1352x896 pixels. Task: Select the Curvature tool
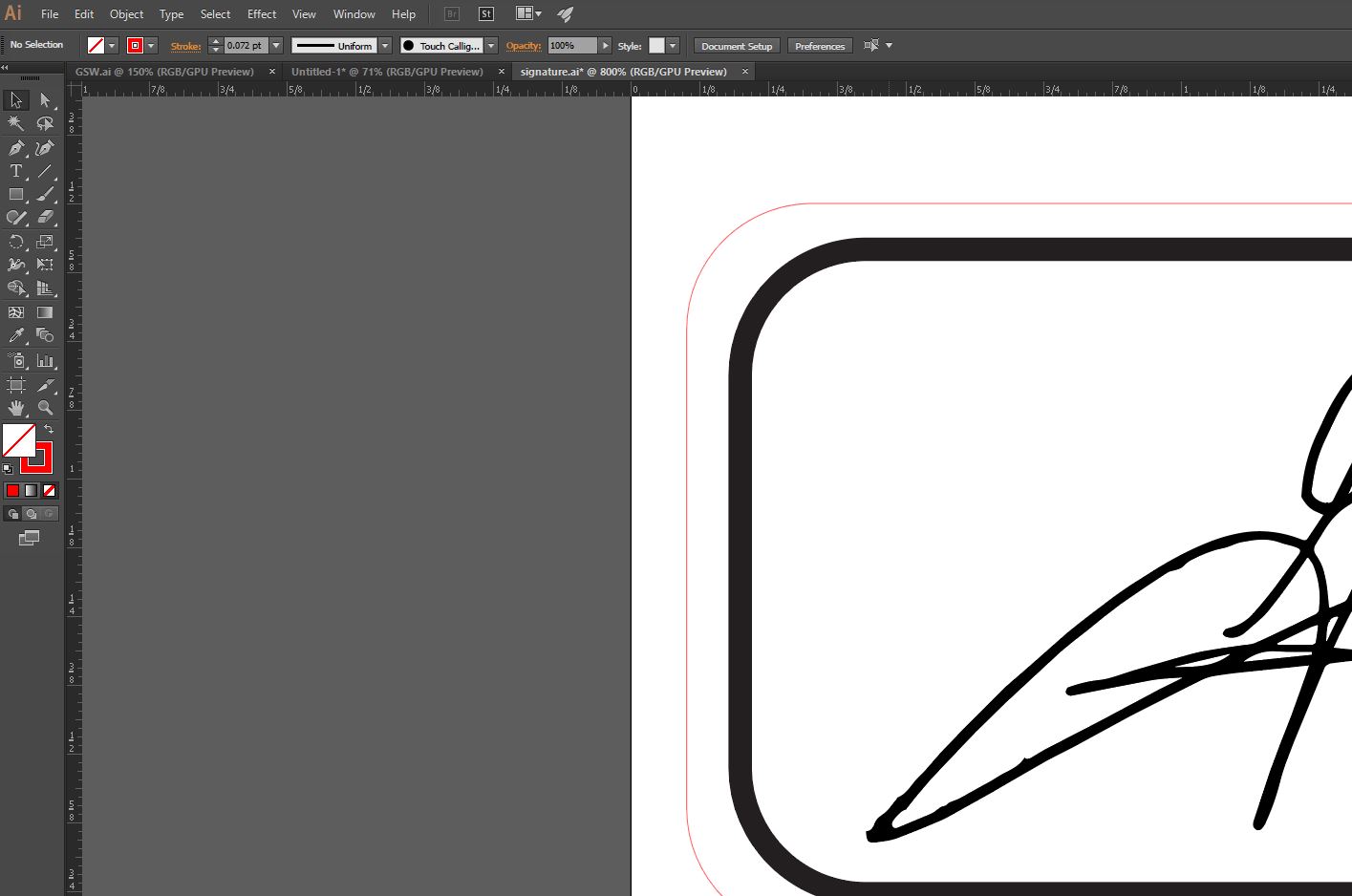[x=45, y=148]
